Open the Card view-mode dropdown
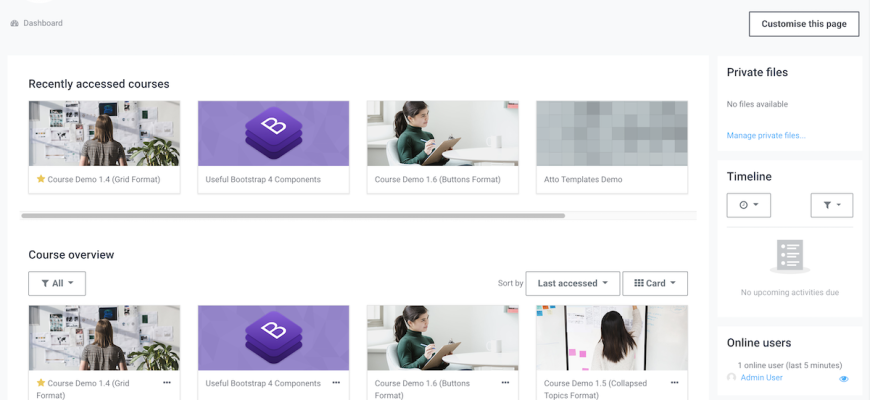The height and width of the screenshot is (400, 870). (655, 283)
